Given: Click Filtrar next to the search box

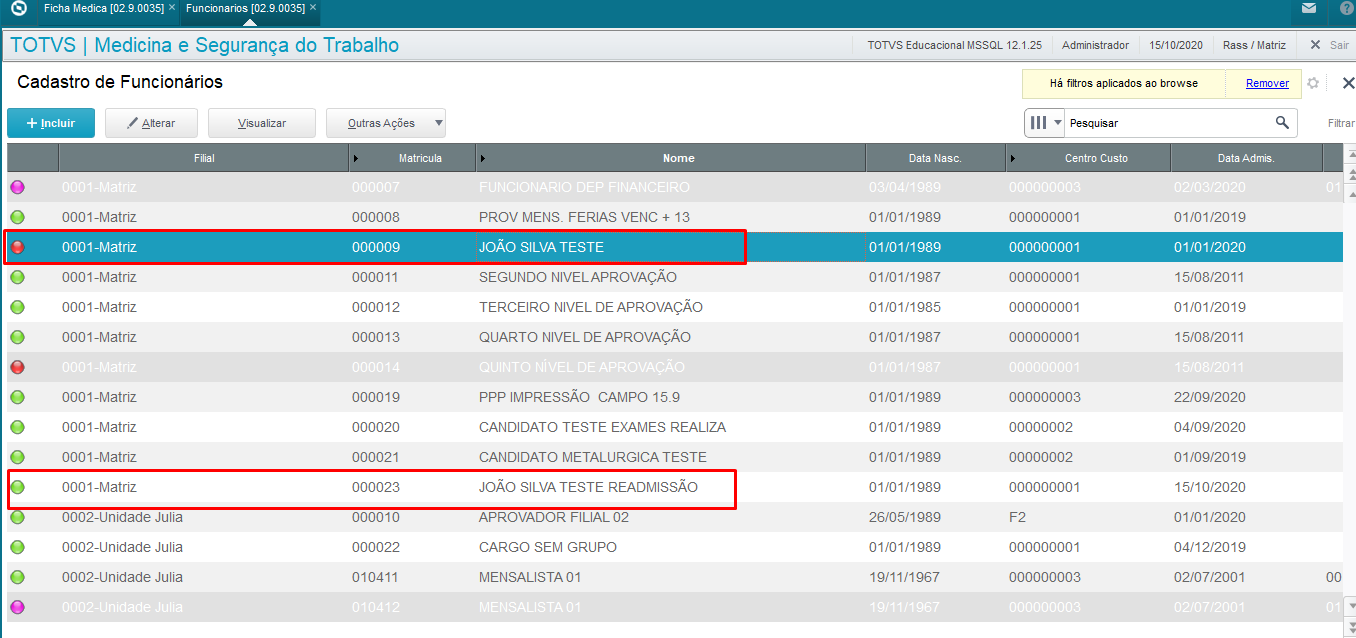Looking at the screenshot, I should point(1341,123).
